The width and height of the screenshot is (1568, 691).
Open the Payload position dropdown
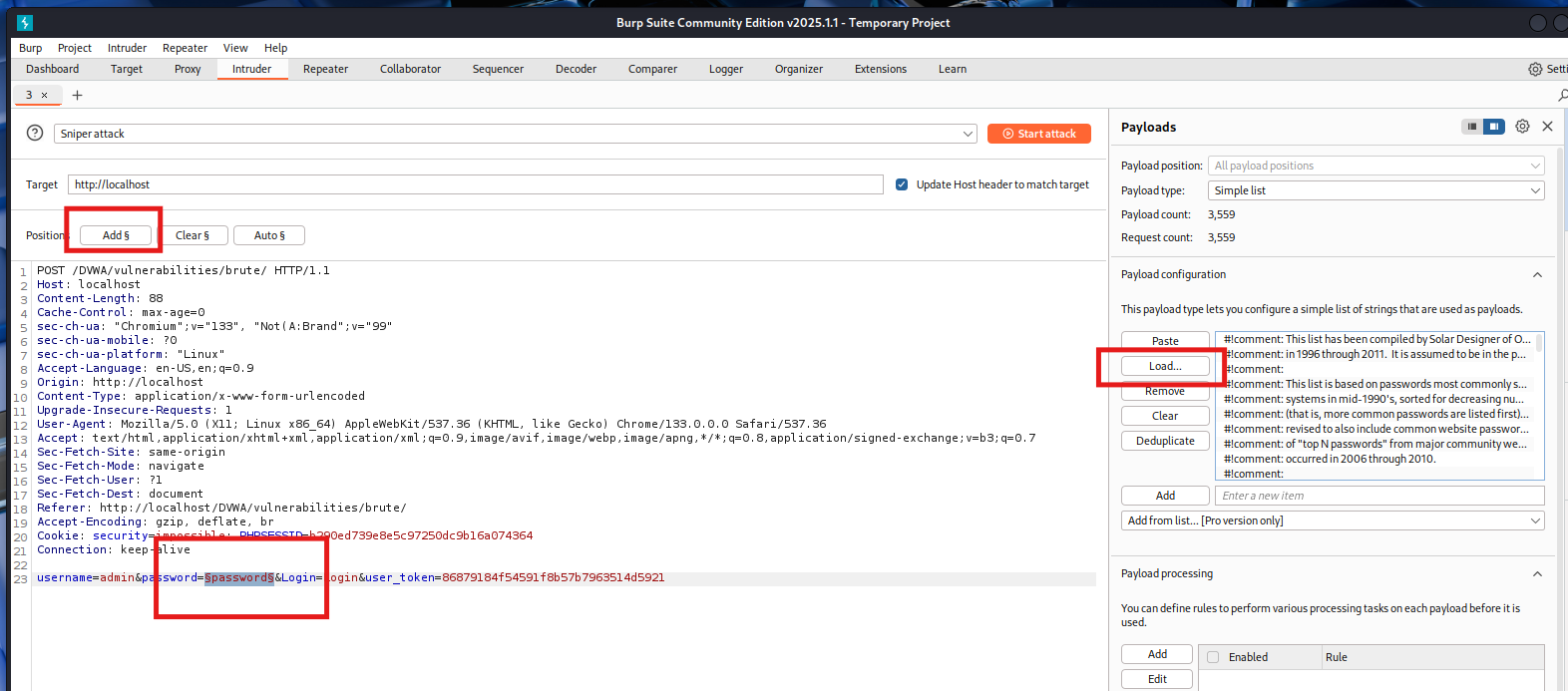tap(1376, 166)
